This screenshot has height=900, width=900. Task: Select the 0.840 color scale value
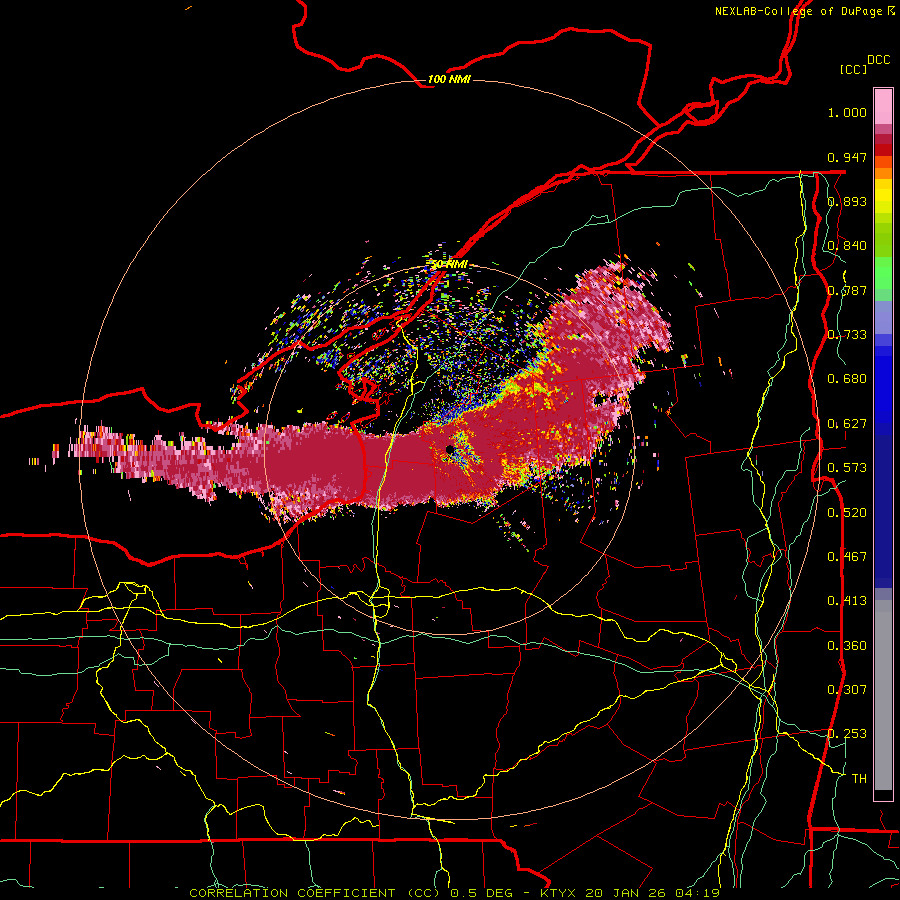tap(847, 246)
